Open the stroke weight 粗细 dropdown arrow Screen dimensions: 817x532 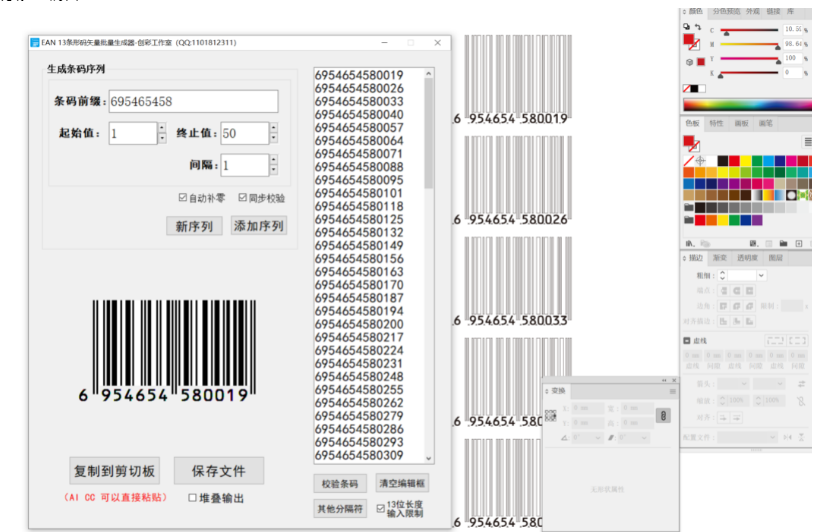761,275
